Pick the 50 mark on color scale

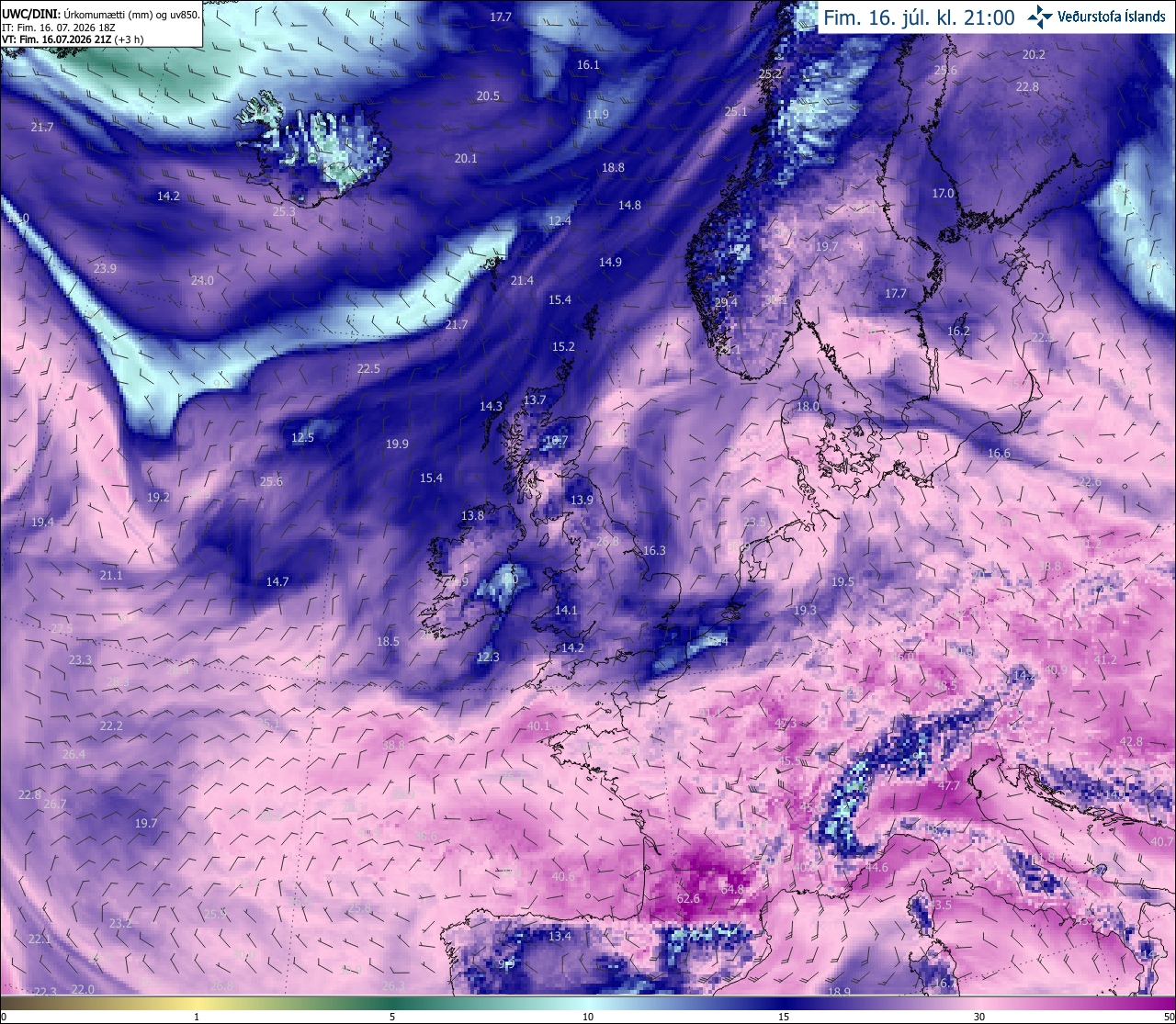tap(1169, 1017)
